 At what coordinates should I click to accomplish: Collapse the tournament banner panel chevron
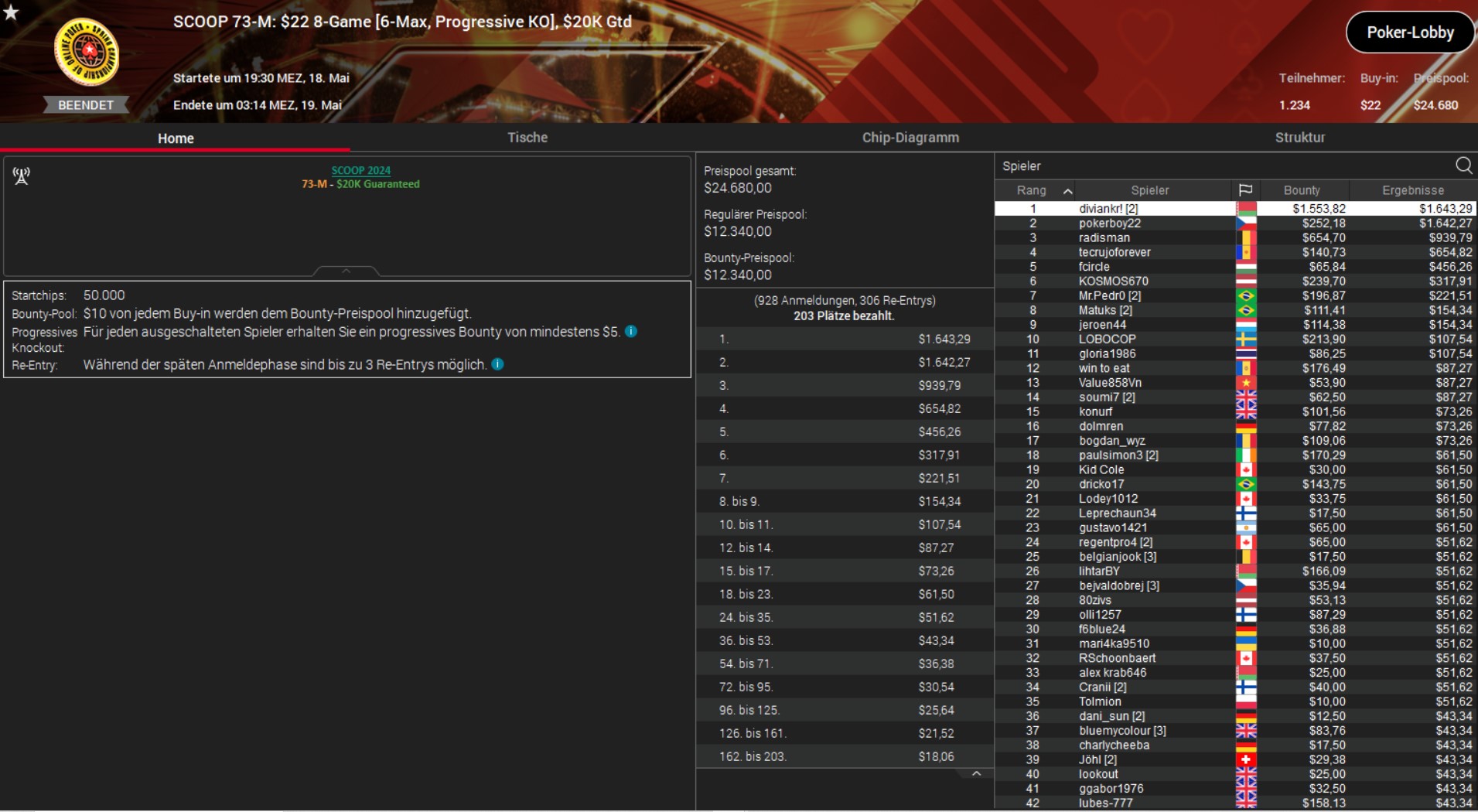coord(346,271)
